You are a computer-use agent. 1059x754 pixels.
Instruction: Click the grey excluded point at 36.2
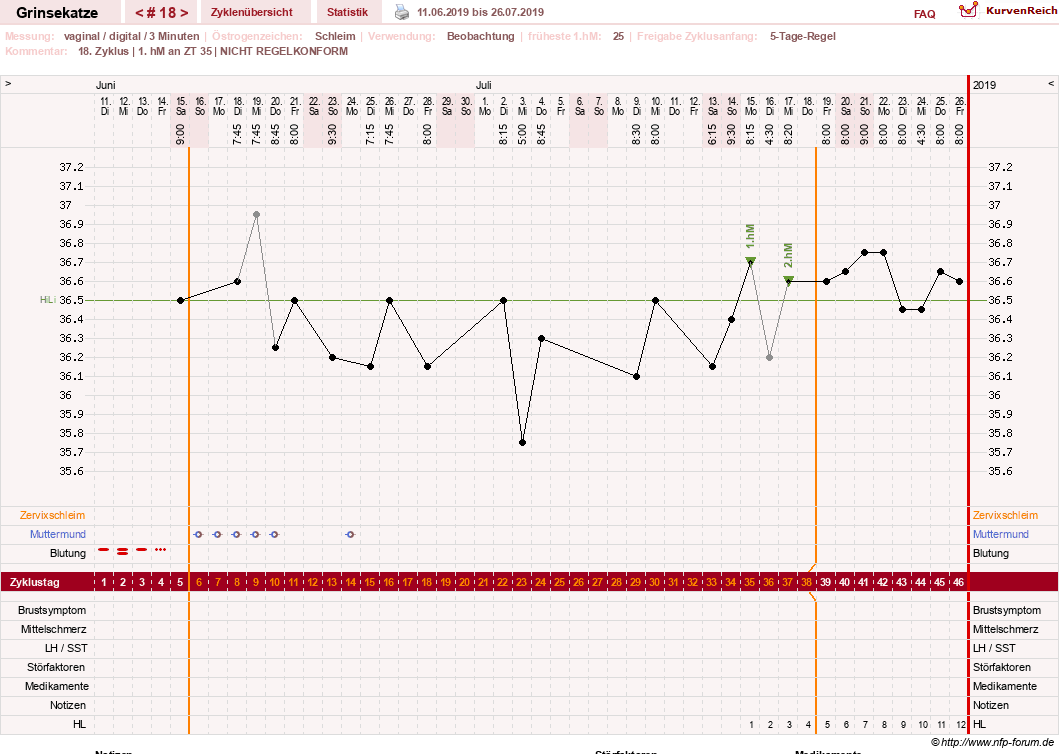point(769,357)
